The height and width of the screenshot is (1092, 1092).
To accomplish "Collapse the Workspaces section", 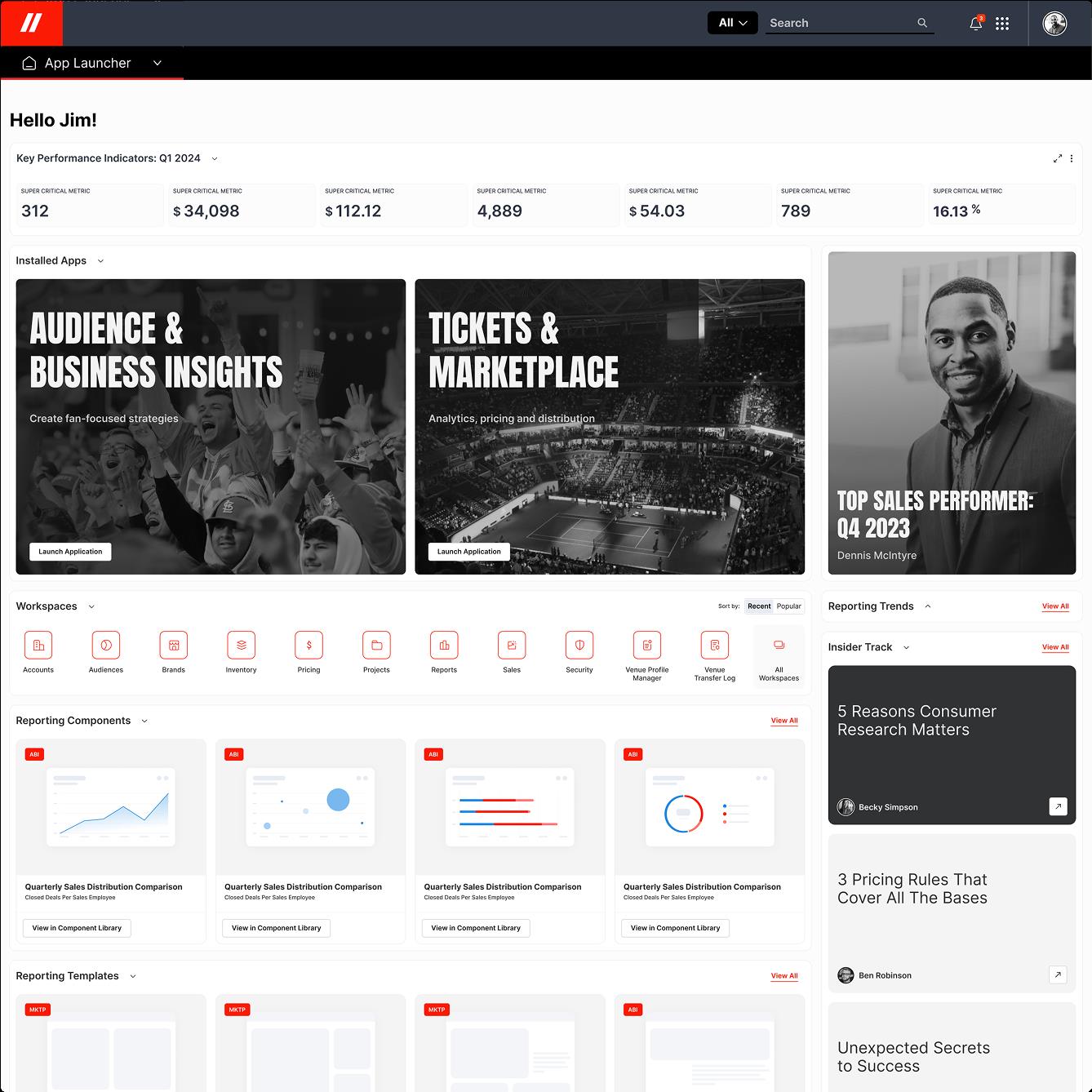I will point(91,606).
